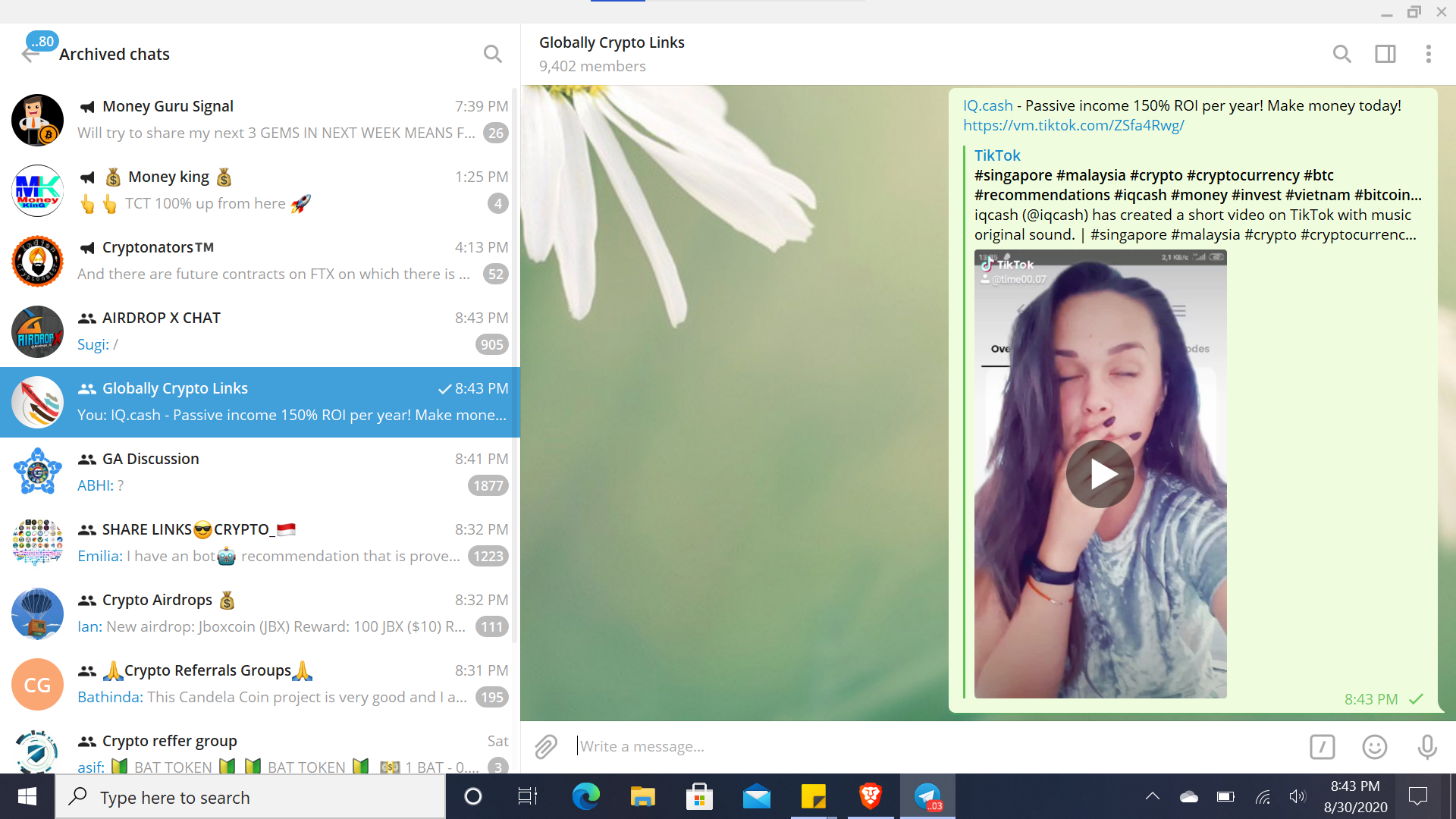Record a voice message with microphone

pos(1427,747)
